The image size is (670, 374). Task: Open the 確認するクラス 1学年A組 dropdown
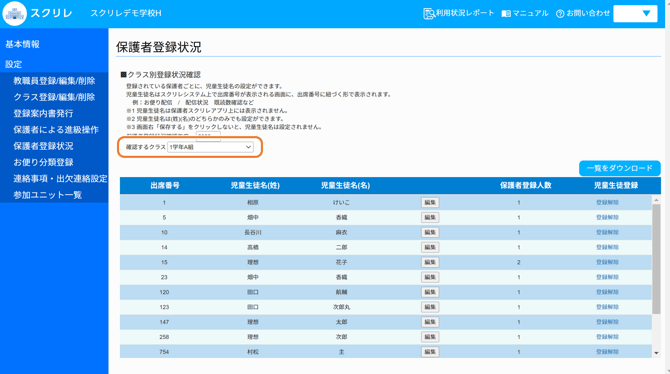pos(210,147)
